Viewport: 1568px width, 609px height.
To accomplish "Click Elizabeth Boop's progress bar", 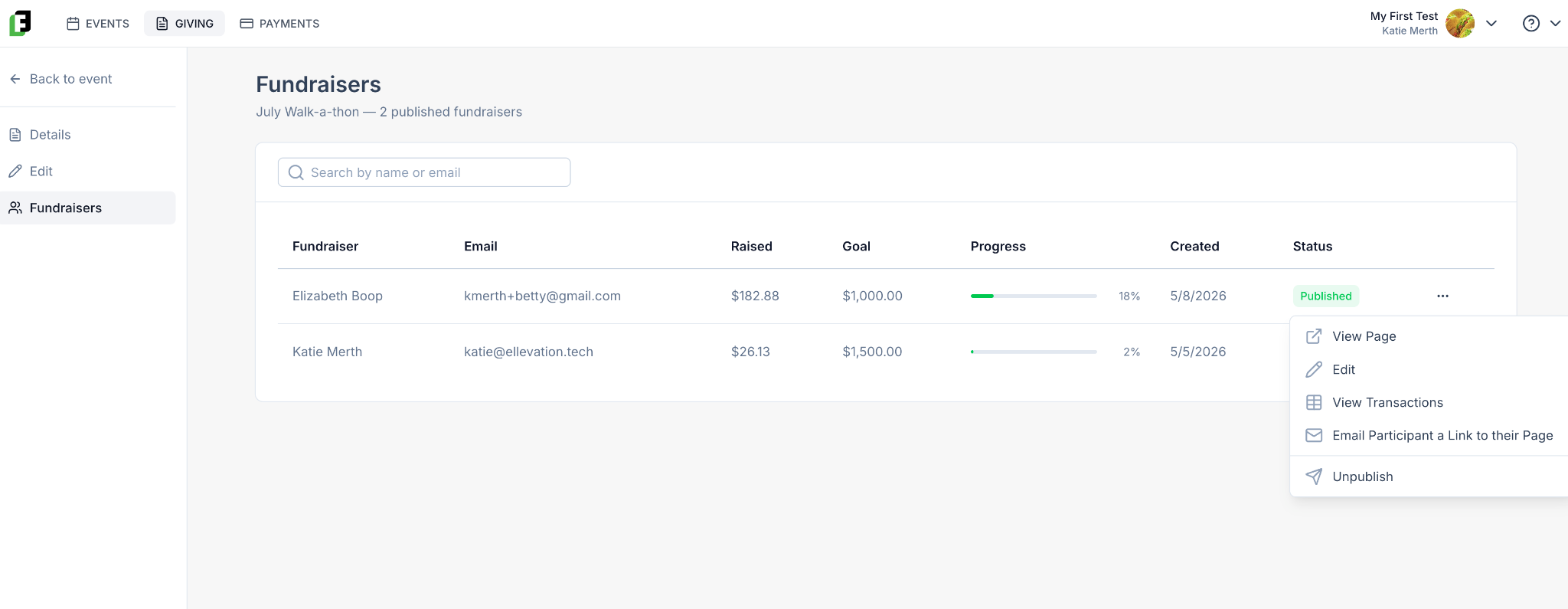I will pos(1034,296).
